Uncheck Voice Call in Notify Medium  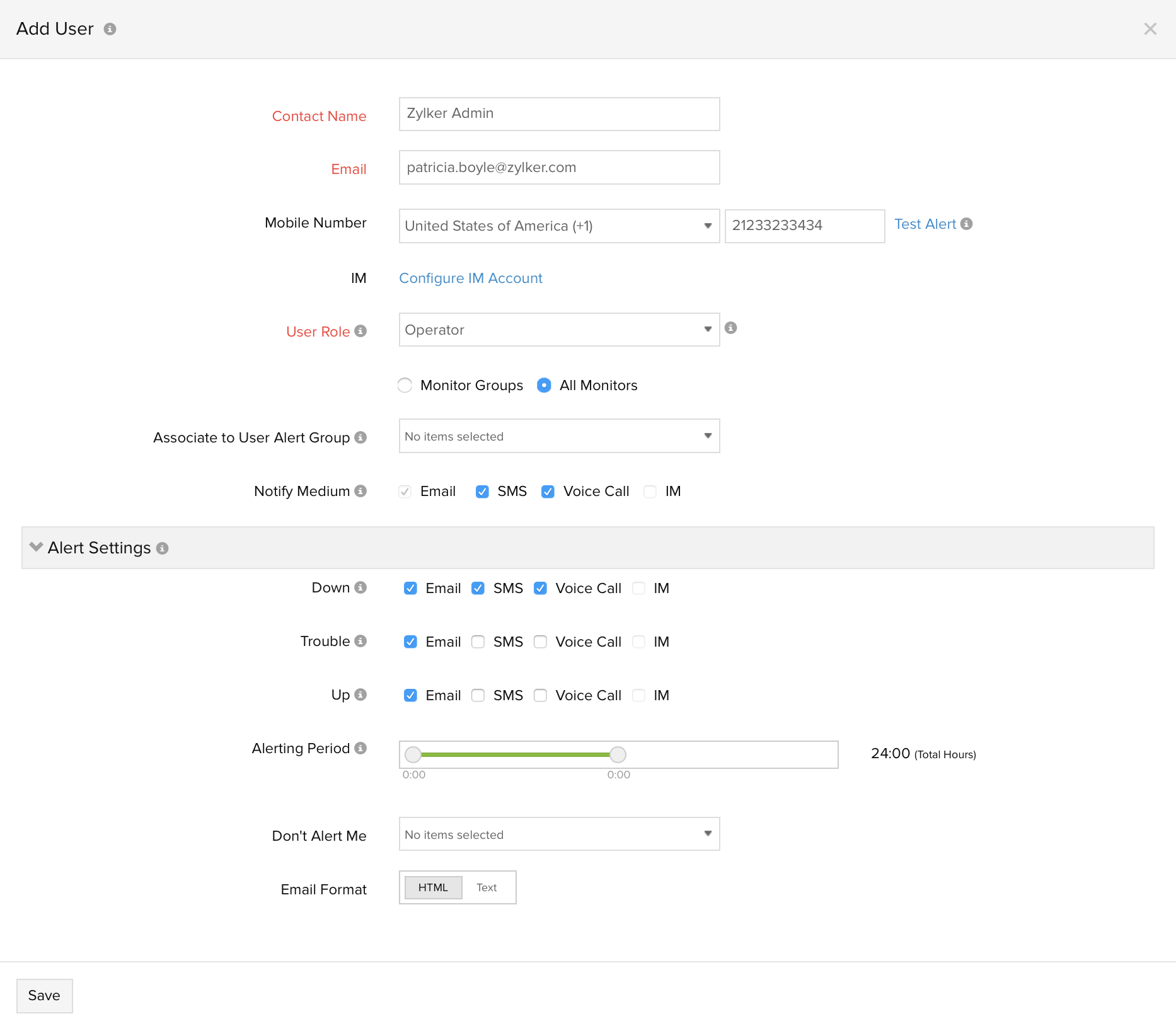click(x=548, y=492)
